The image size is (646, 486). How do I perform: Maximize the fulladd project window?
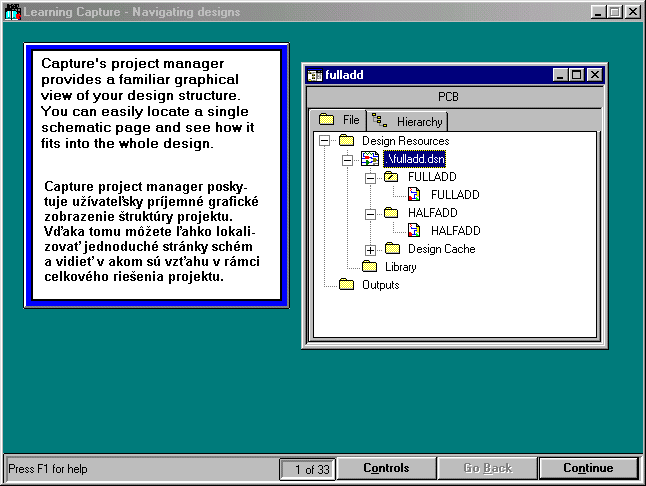578,75
